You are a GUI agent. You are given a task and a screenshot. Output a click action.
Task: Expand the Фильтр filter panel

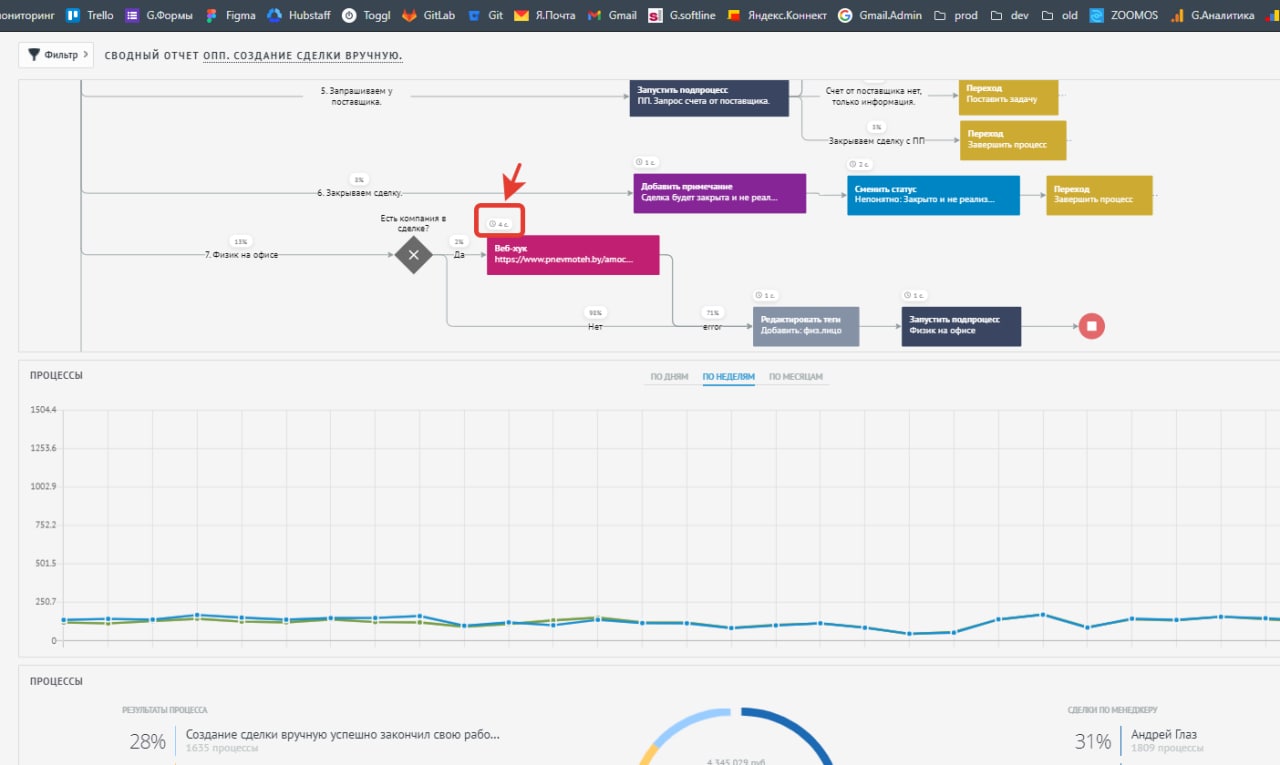pyautogui.click(x=56, y=55)
